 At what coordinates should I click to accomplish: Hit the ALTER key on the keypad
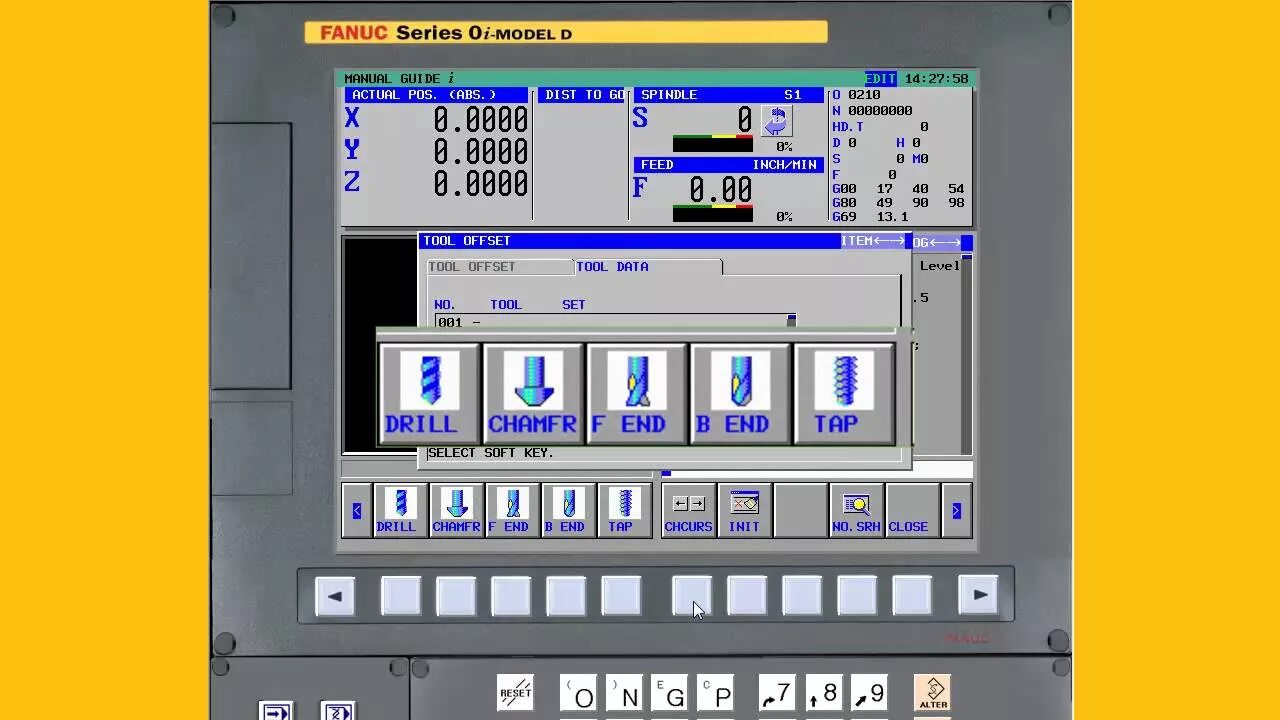point(933,693)
